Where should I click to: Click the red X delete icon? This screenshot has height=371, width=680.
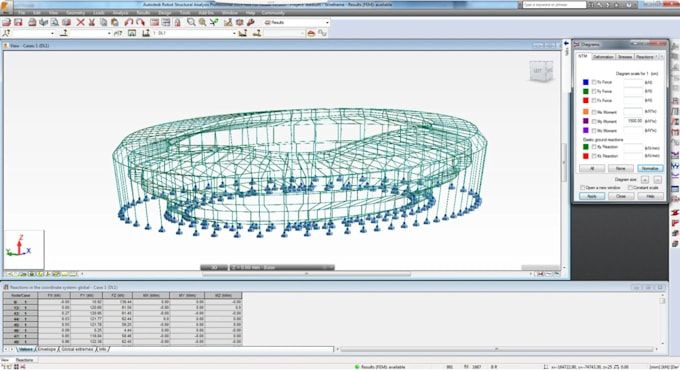pos(81,22)
